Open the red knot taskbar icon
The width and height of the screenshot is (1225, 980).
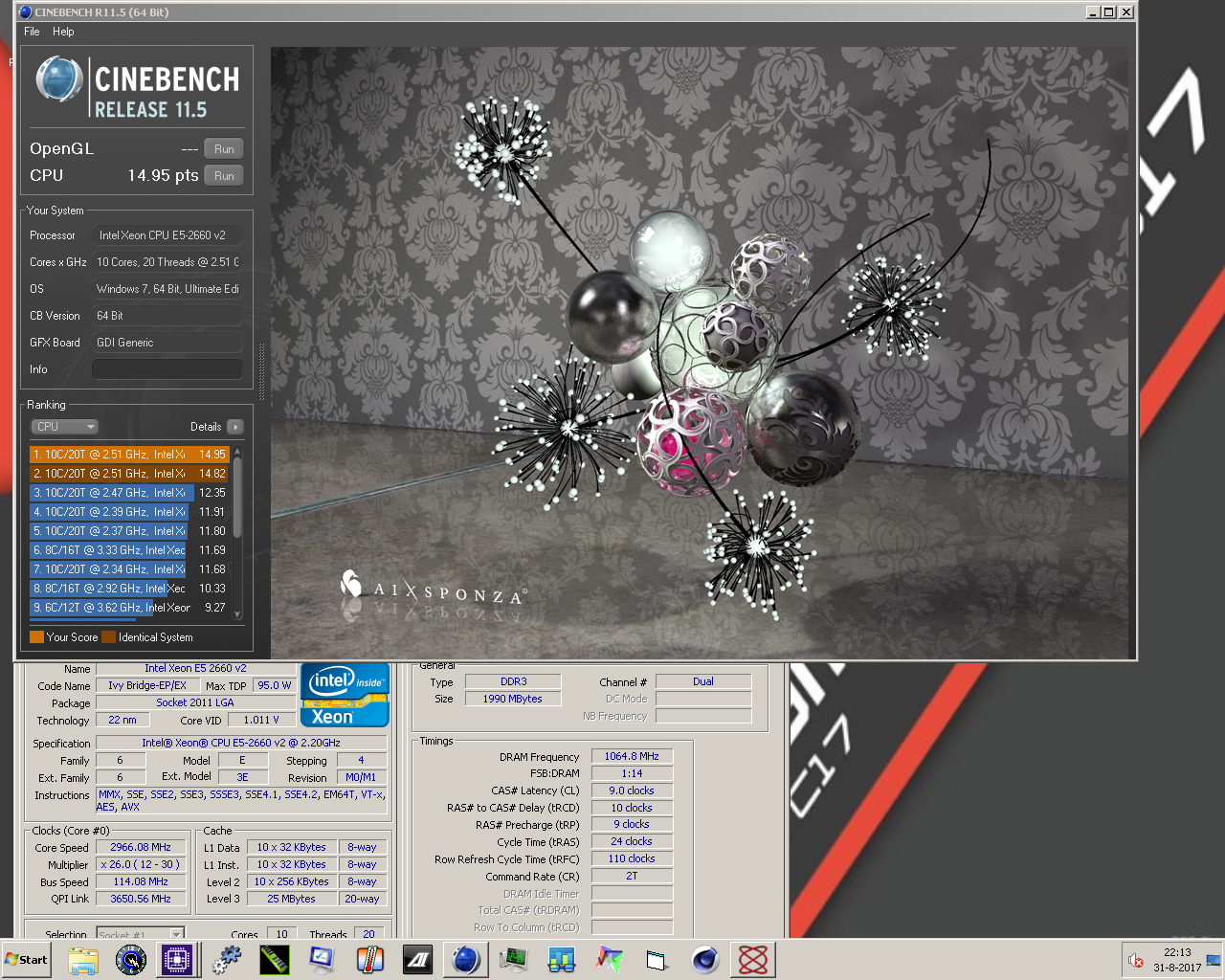(x=753, y=960)
